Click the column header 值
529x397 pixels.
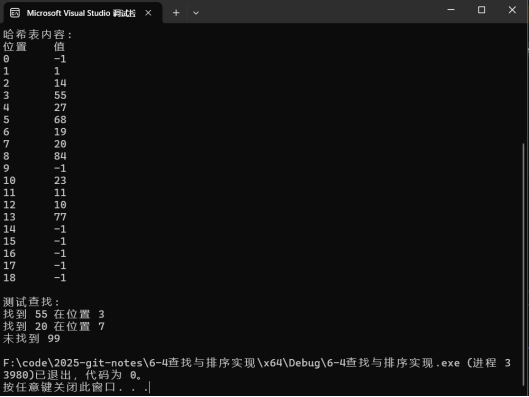[59, 47]
